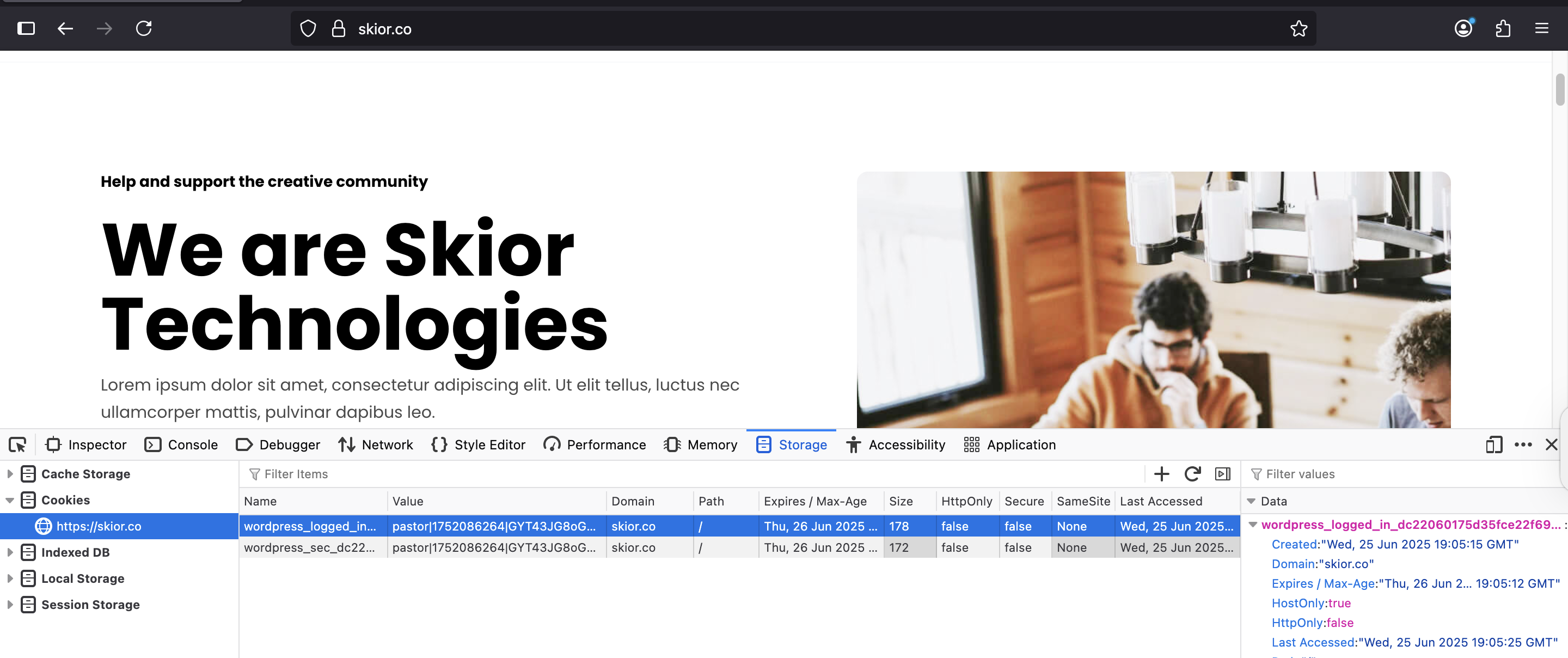Sort by the Domain column header
Viewport: 1568px width, 658px height.
650,502
